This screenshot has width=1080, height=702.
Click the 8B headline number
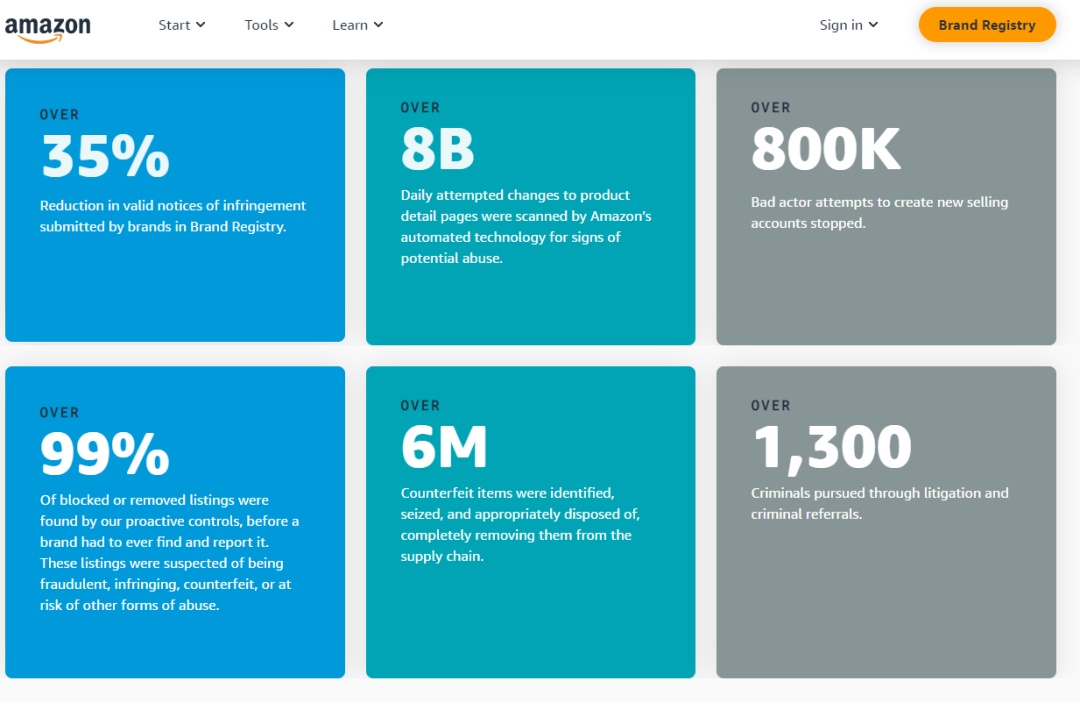tap(437, 150)
